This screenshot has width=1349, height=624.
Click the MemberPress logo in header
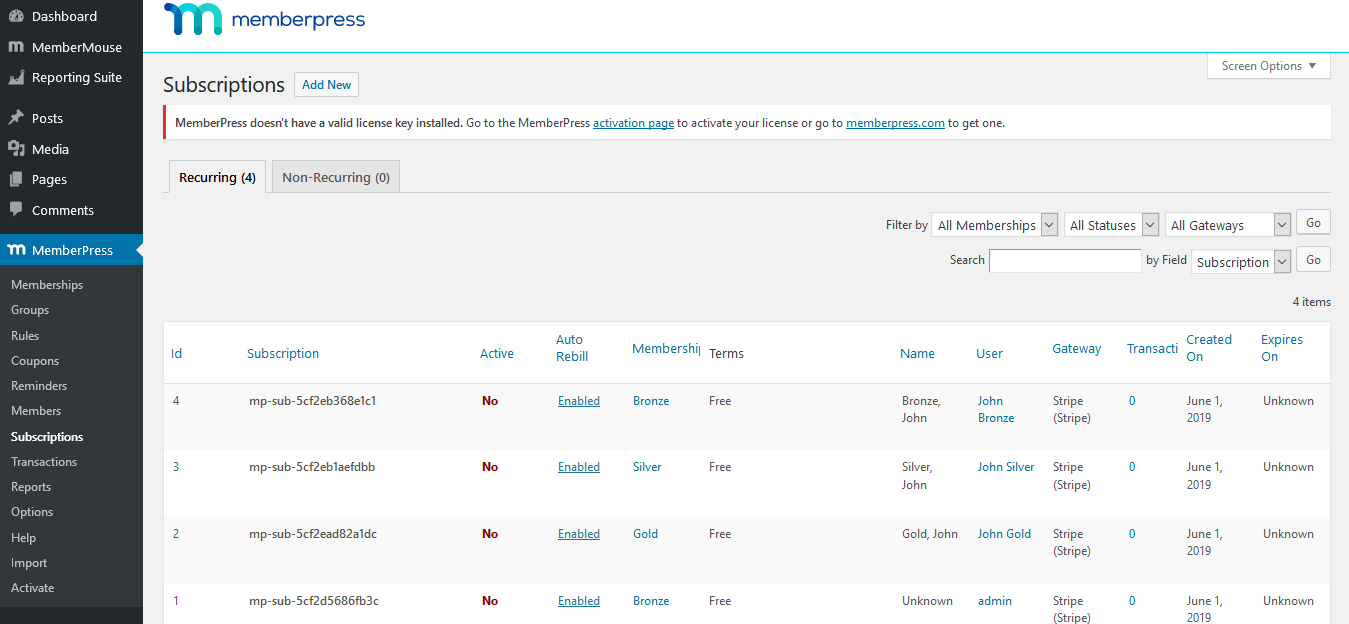[x=264, y=20]
